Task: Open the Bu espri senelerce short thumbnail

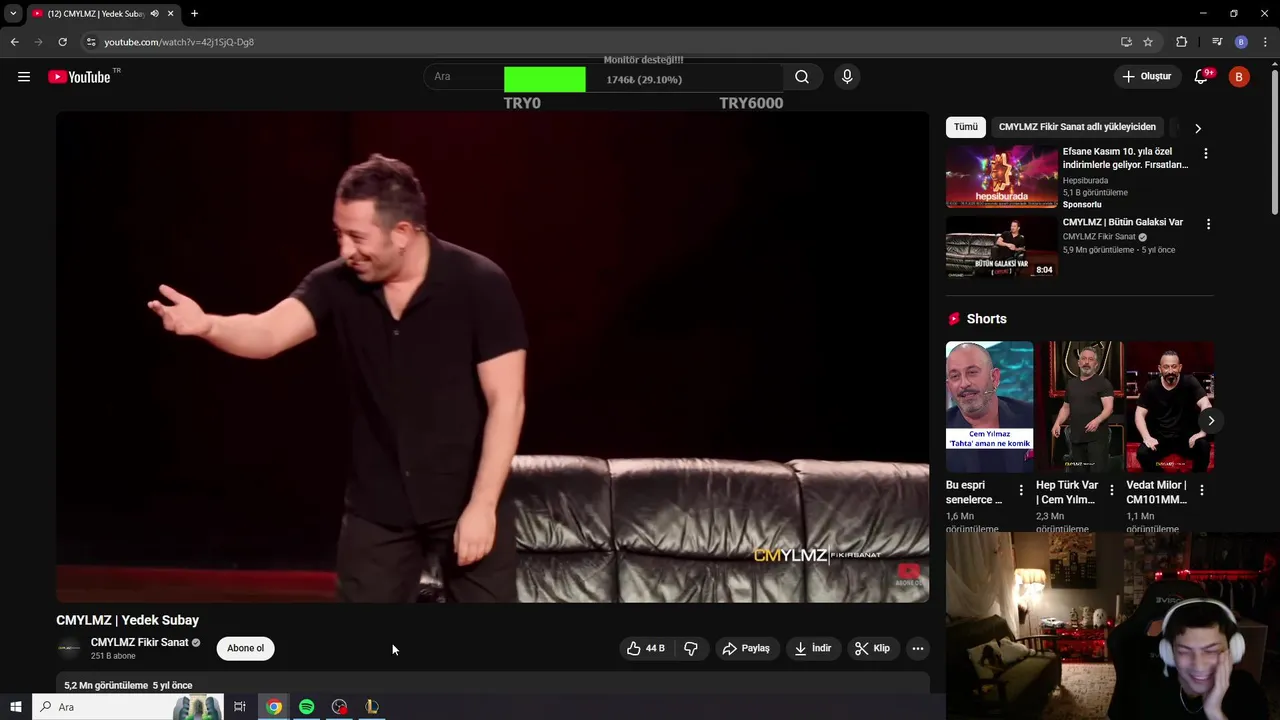Action: click(989, 407)
